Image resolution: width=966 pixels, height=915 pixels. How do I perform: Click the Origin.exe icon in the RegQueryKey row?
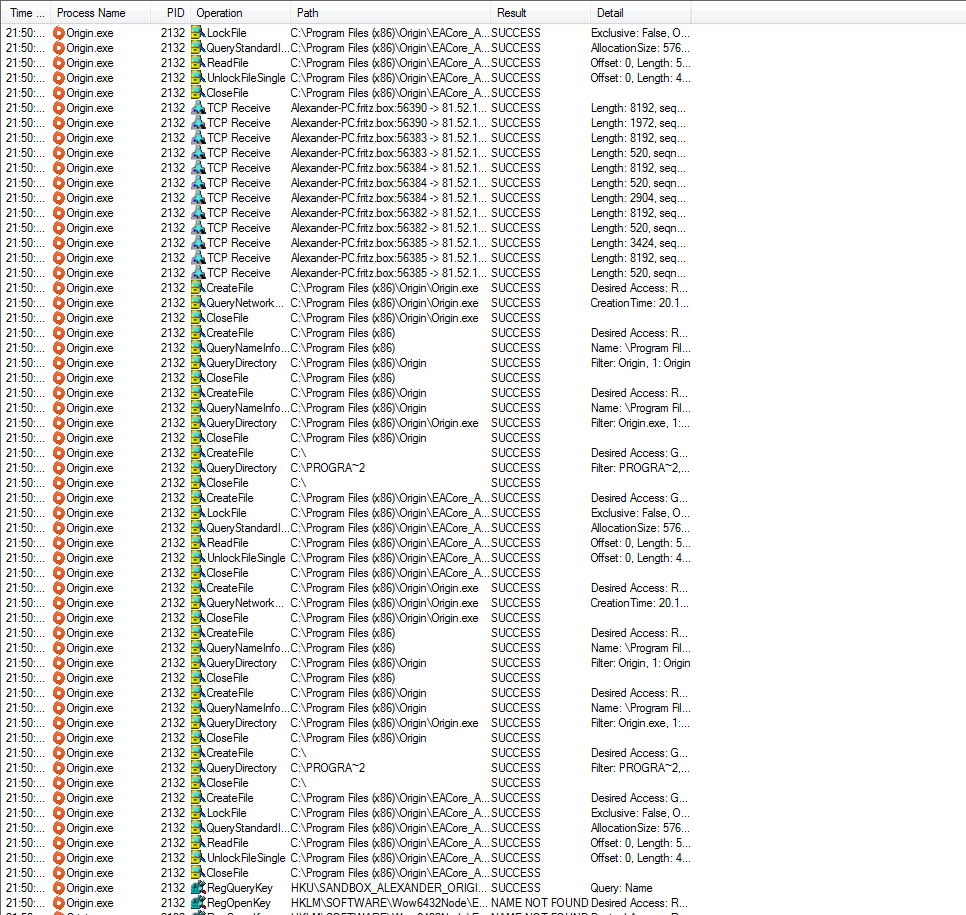[59, 888]
